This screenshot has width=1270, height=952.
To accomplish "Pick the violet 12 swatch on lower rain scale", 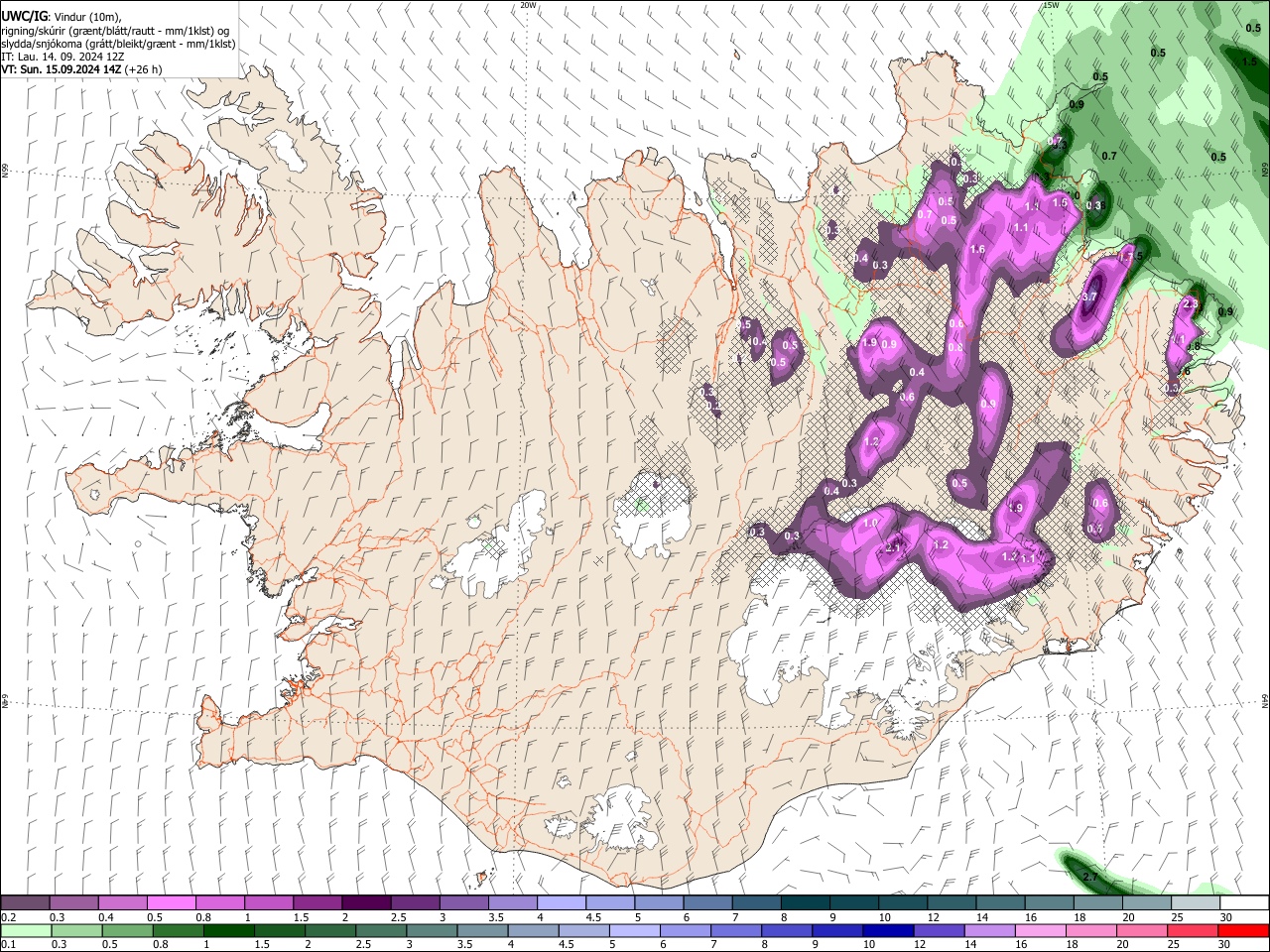I will [x=940, y=930].
